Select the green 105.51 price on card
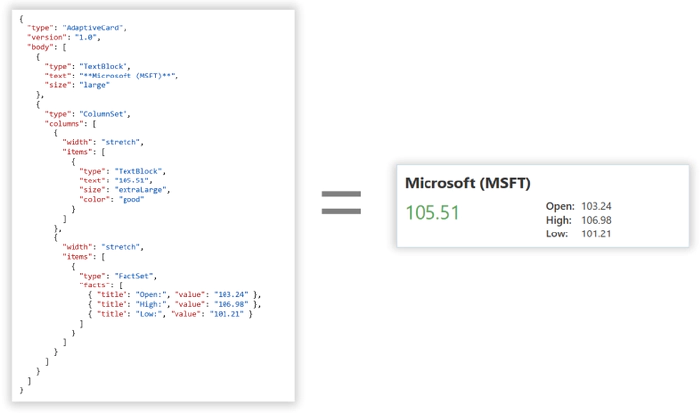The width and height of the screenshot is (700, 413). pyautogui.click(x=433, y=213)
